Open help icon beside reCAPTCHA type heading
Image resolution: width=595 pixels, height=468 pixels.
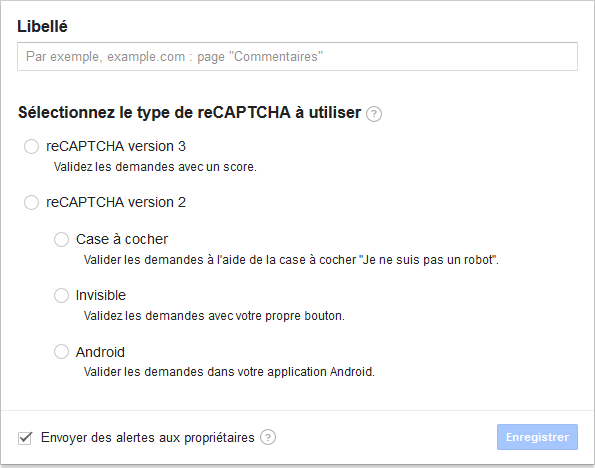pos(374,114)
